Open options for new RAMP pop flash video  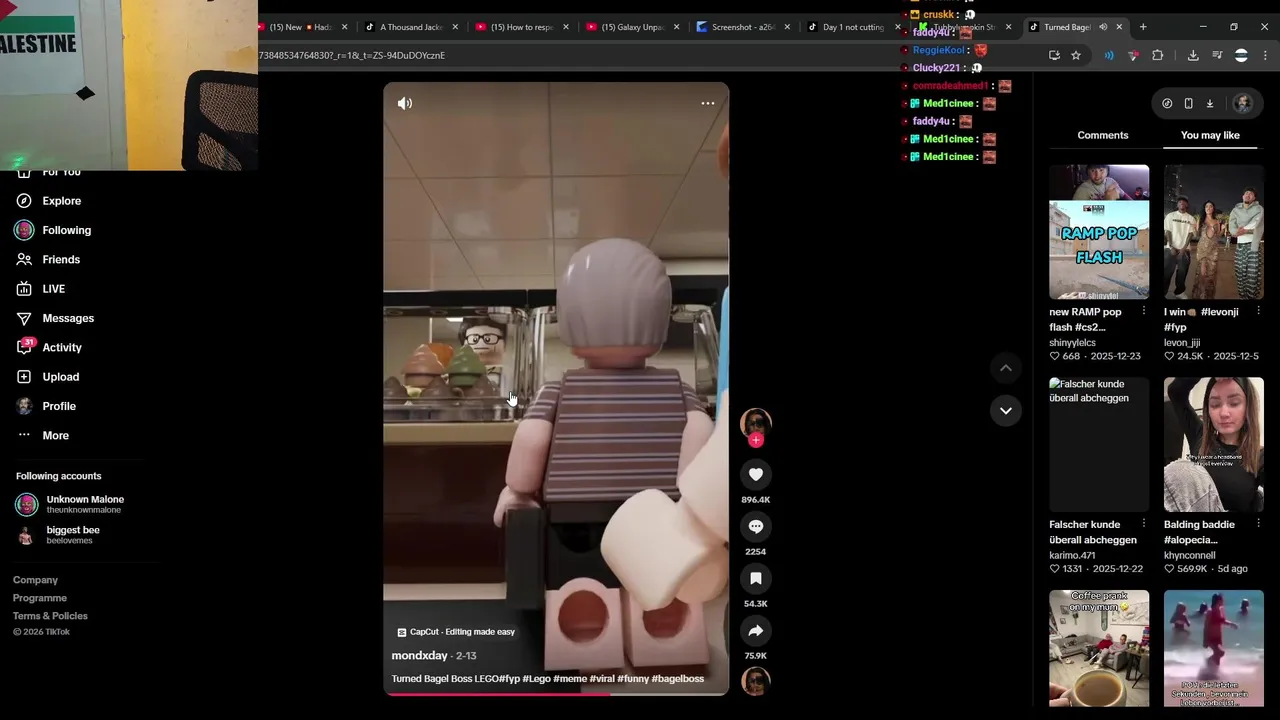[1144, 312]
